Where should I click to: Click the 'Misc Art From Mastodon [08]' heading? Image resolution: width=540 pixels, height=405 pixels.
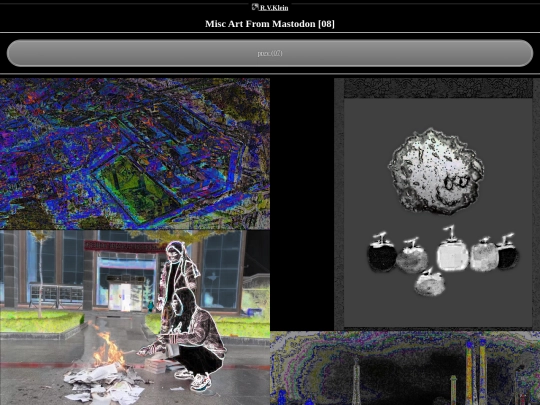[x=270, y=24]
